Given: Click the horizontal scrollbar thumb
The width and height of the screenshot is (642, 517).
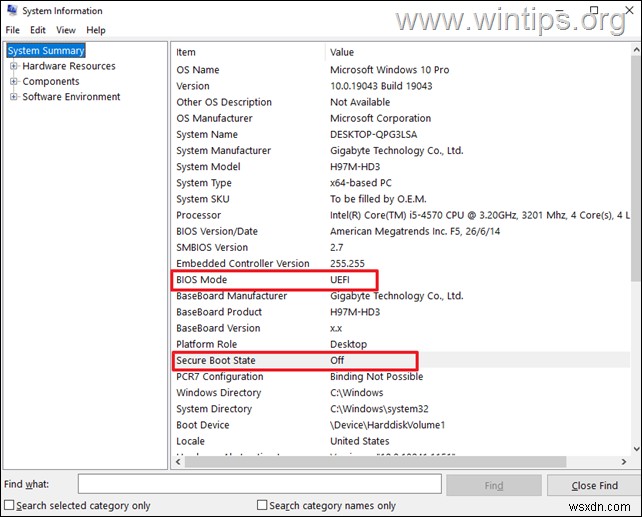Looking at the screenshot, I should (x=375, y=462).
